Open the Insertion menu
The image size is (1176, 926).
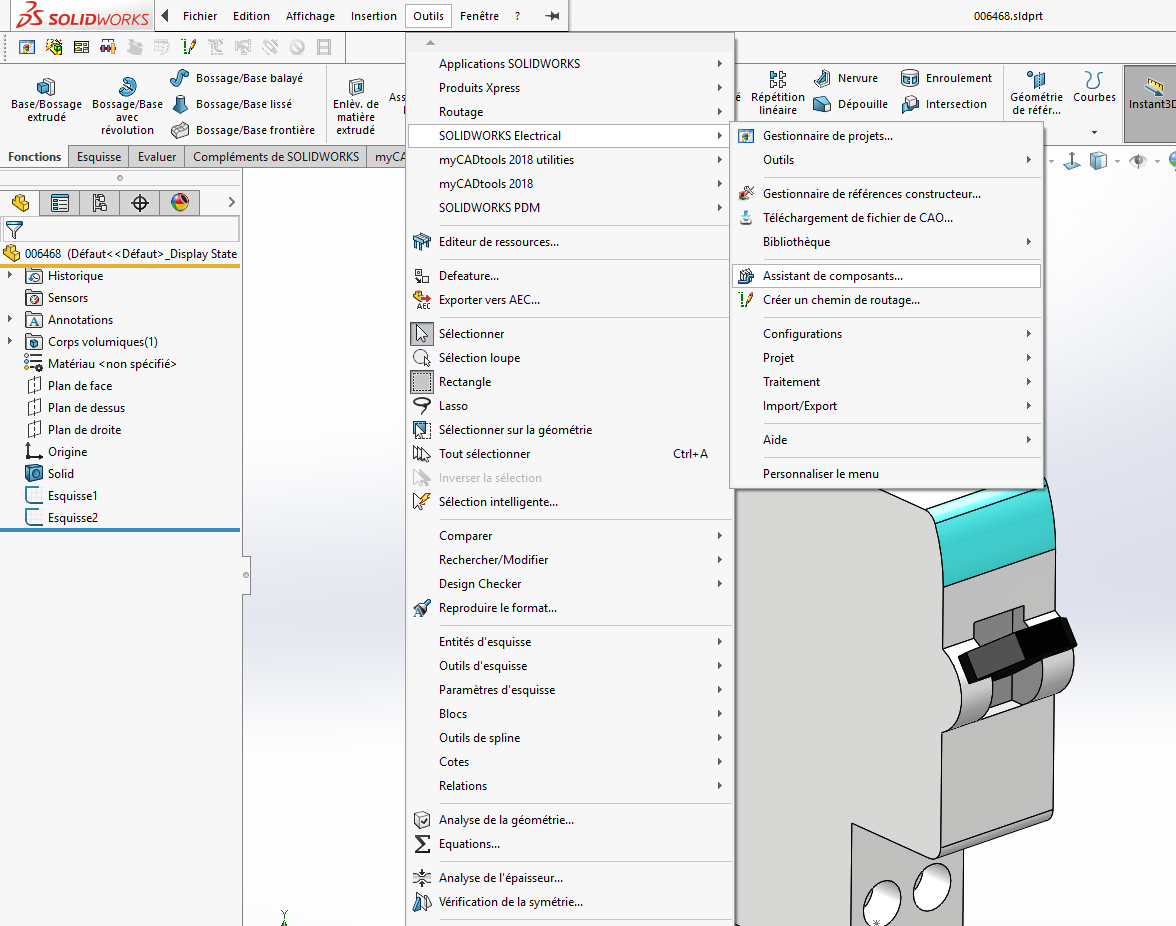(374, 16)
